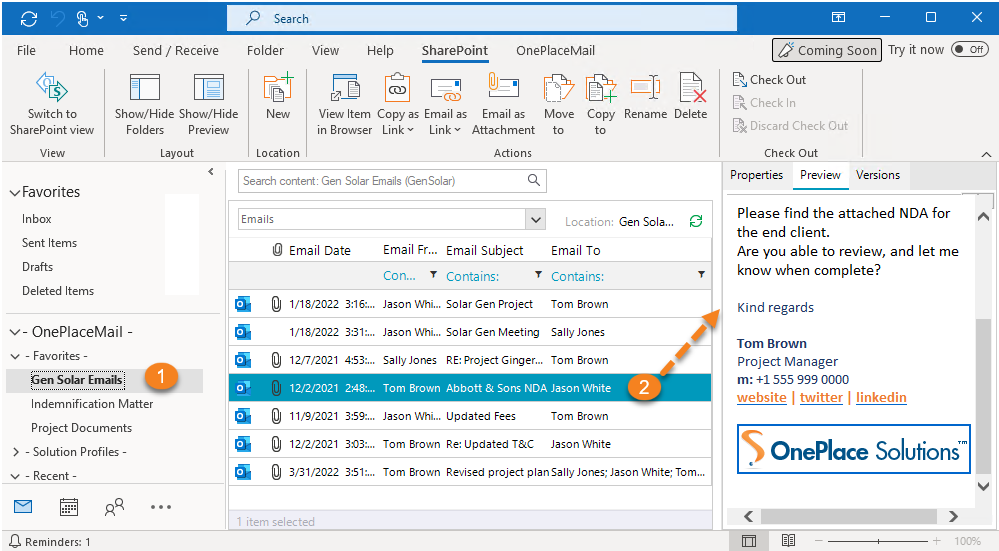Click the Folder ribbon tab
Viewport: 999px width, 551px height.
coord(265,50)
